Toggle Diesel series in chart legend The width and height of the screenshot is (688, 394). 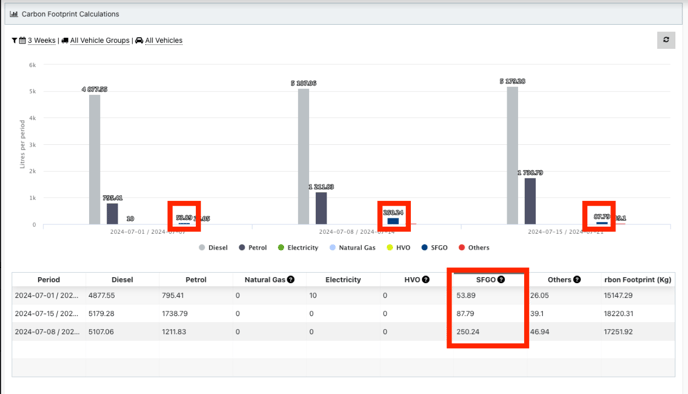(213, 247)
